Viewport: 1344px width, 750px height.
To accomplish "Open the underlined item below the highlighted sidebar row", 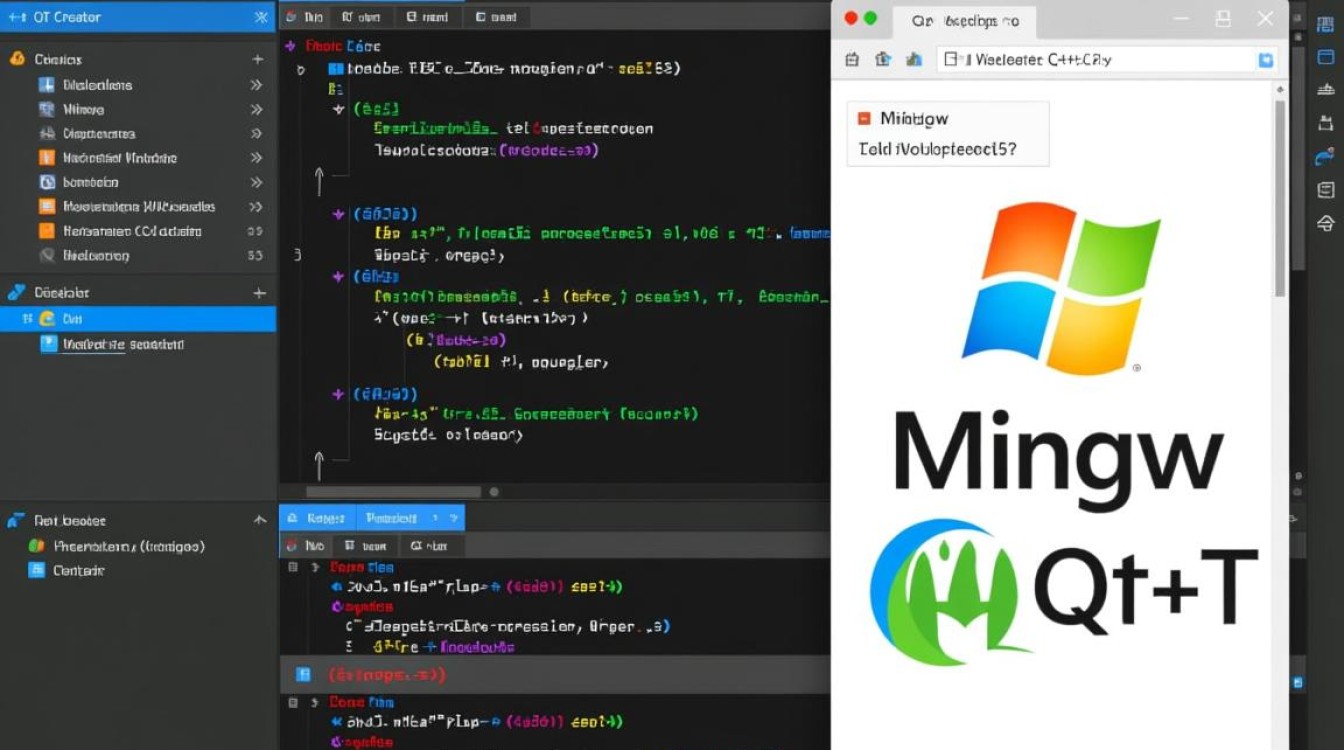I will point(122,344).
